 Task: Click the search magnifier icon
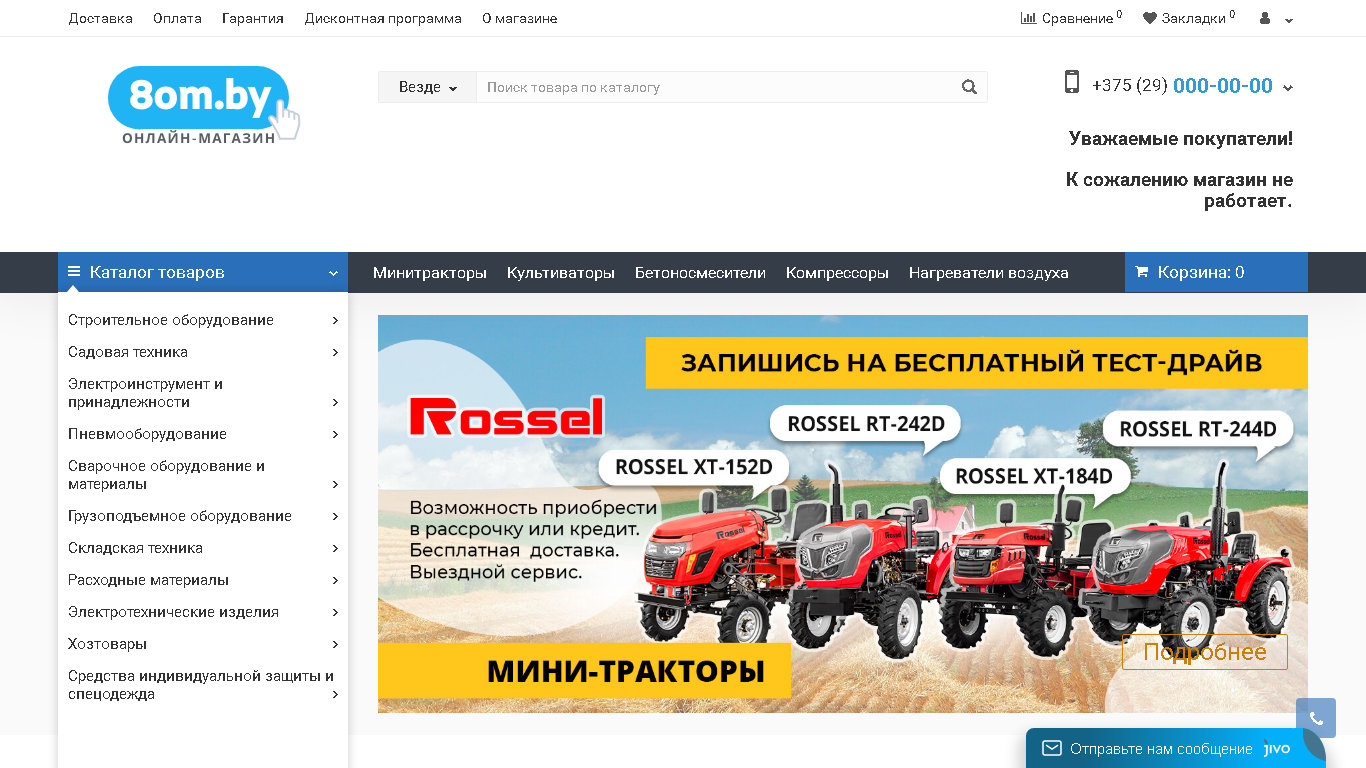tap(969, 87)
